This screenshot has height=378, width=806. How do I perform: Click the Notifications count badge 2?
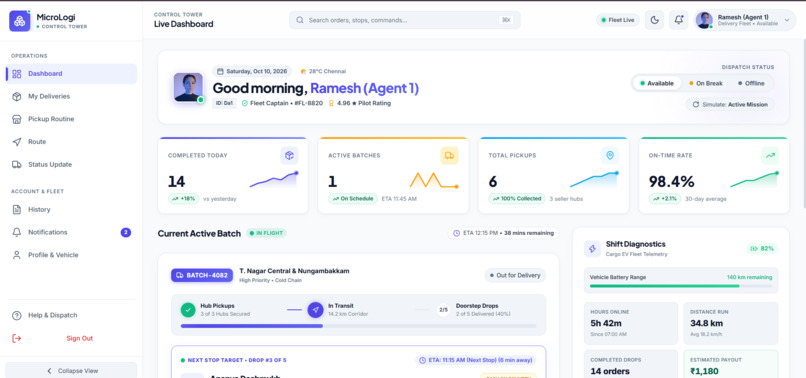pos(125,232)
